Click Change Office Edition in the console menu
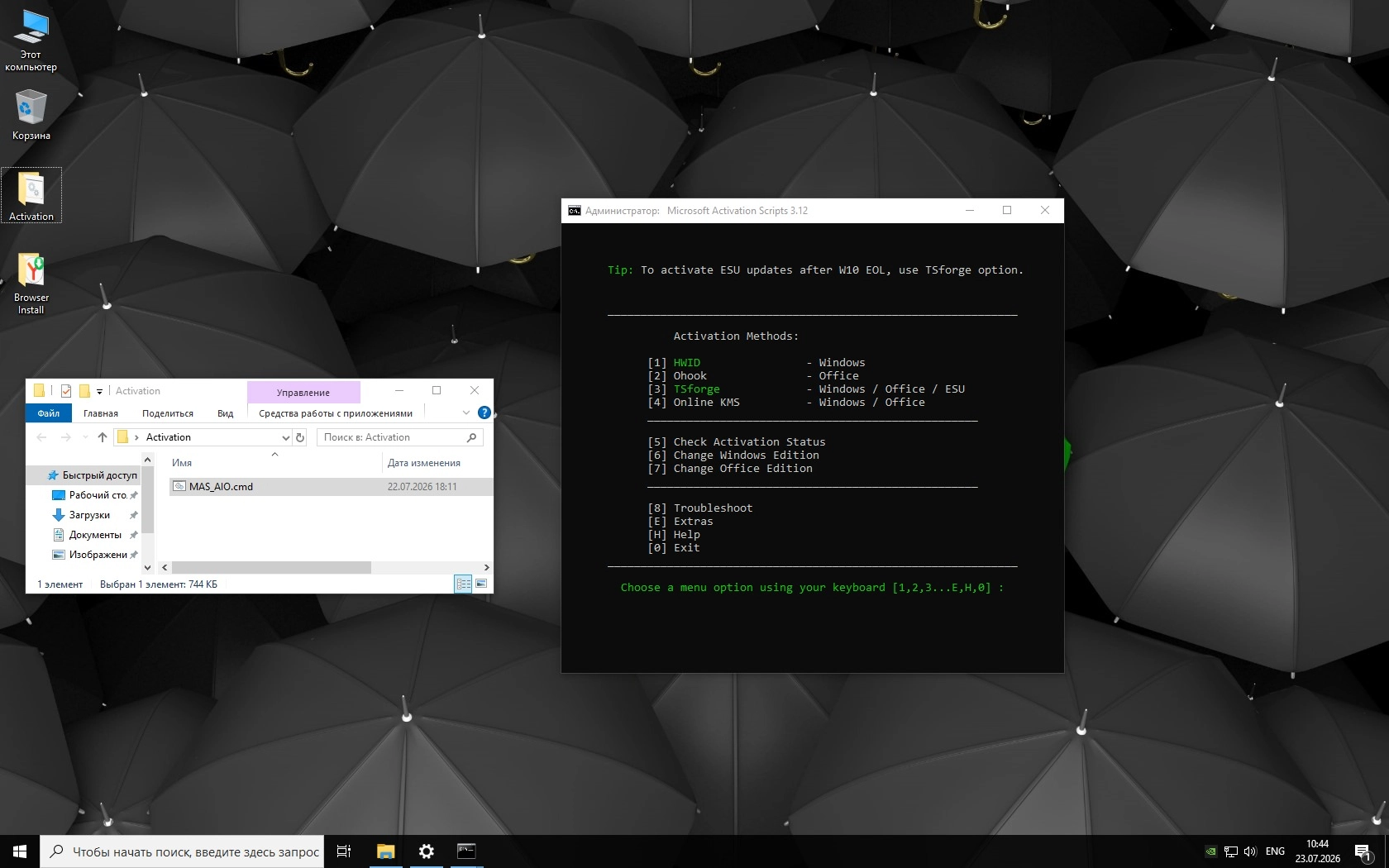Image resolution: width=1389 pixels, height=868 pixels. [x=743, y=469]
